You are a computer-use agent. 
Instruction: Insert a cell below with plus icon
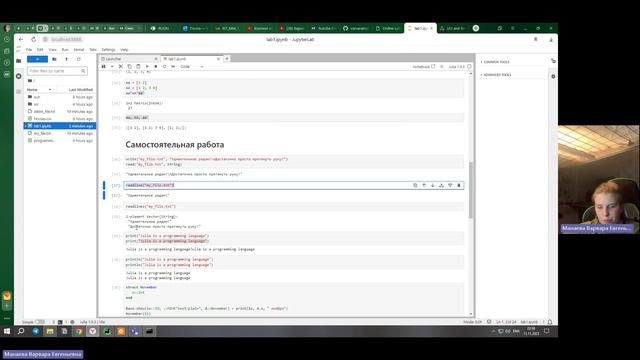click(x=112, y=67)
